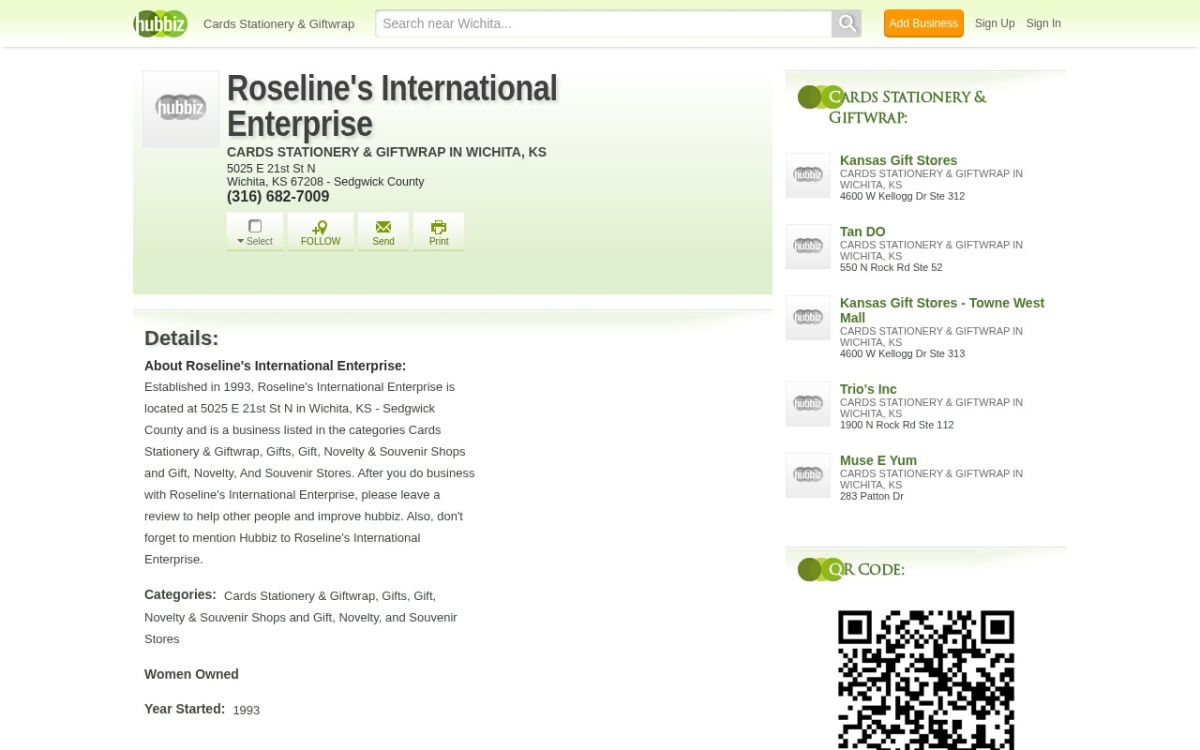Click the Year Started value 1993
The height and width of the screenshot is (750, 1200).
coord(246,710)
